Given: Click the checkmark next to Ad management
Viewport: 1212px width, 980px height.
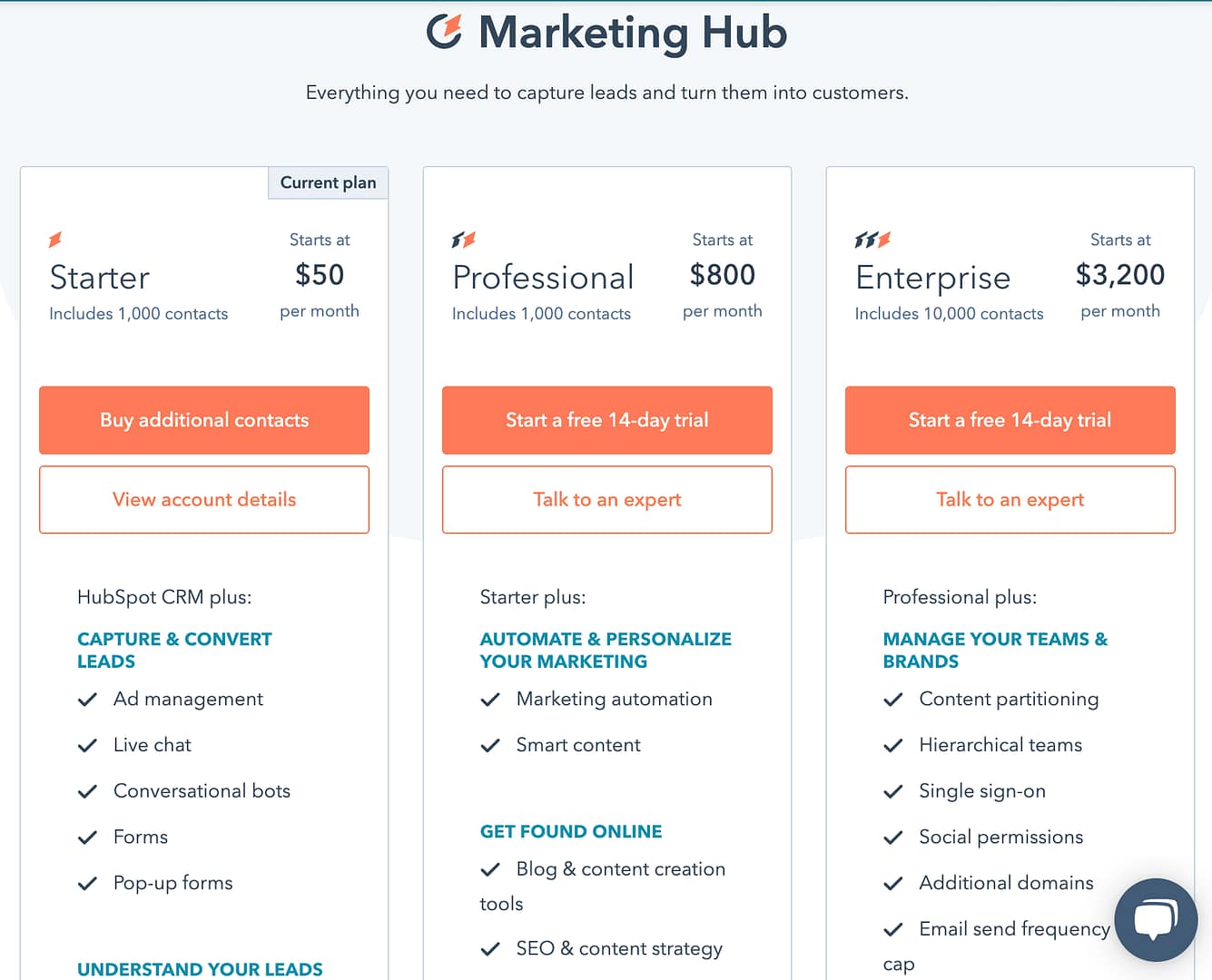Looking at the screenshot, I should coord(88,699).
